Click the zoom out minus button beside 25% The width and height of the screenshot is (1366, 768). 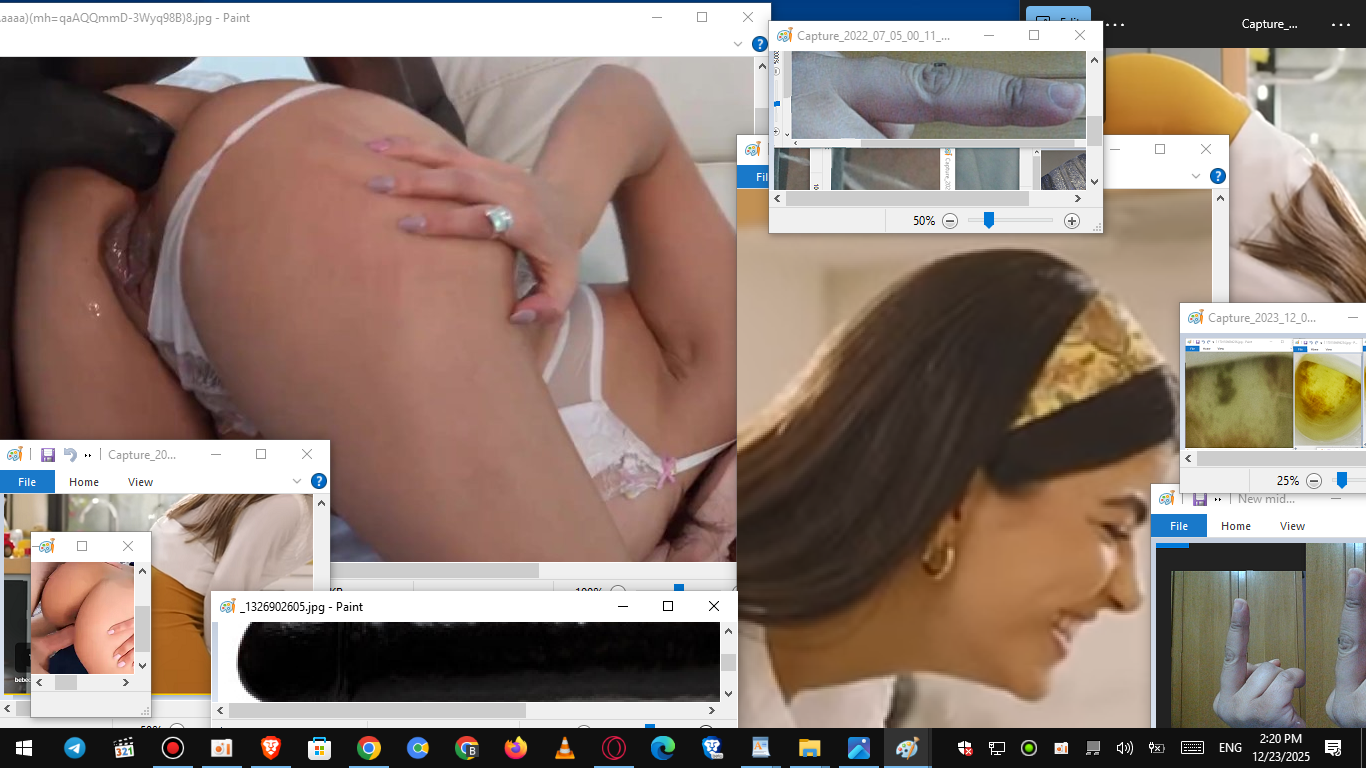click(1314, 481)
